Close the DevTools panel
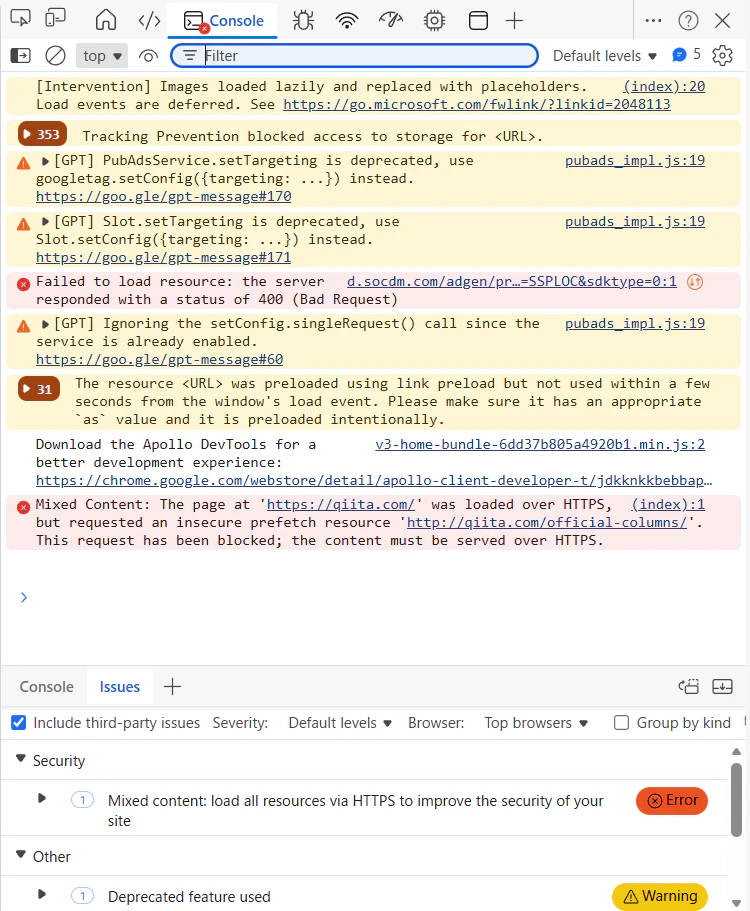Image resolution: width=750 pixels, height=911 pixels. pos(722,21)
